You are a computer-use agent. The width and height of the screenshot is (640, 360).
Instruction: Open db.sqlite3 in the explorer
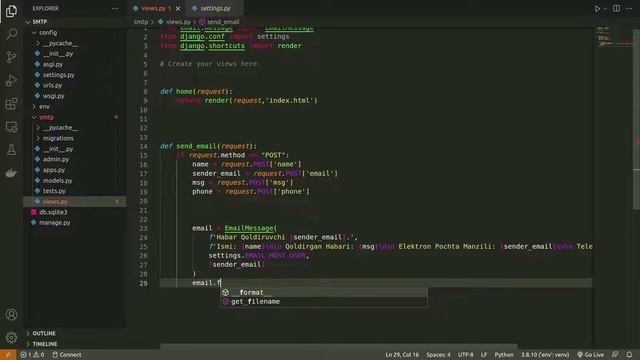(75, 212)
